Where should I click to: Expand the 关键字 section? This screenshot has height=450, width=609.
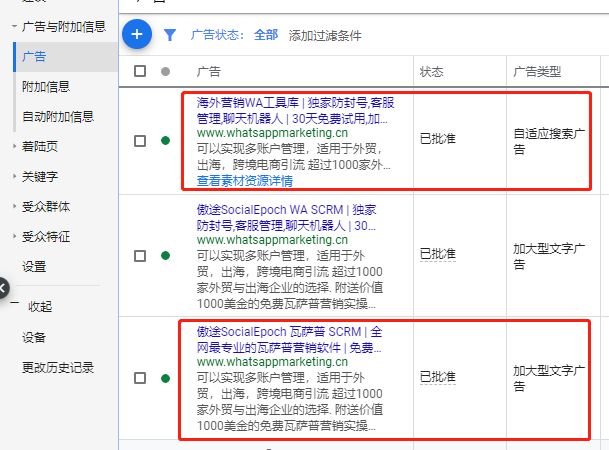14,176
